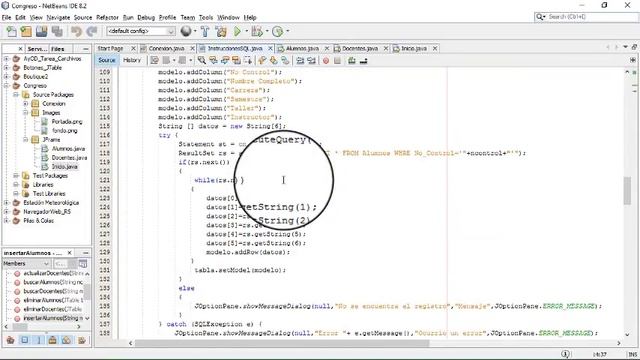Switch to Alumnos.java tab
The image size is (640, 360).
click(302, 49)
